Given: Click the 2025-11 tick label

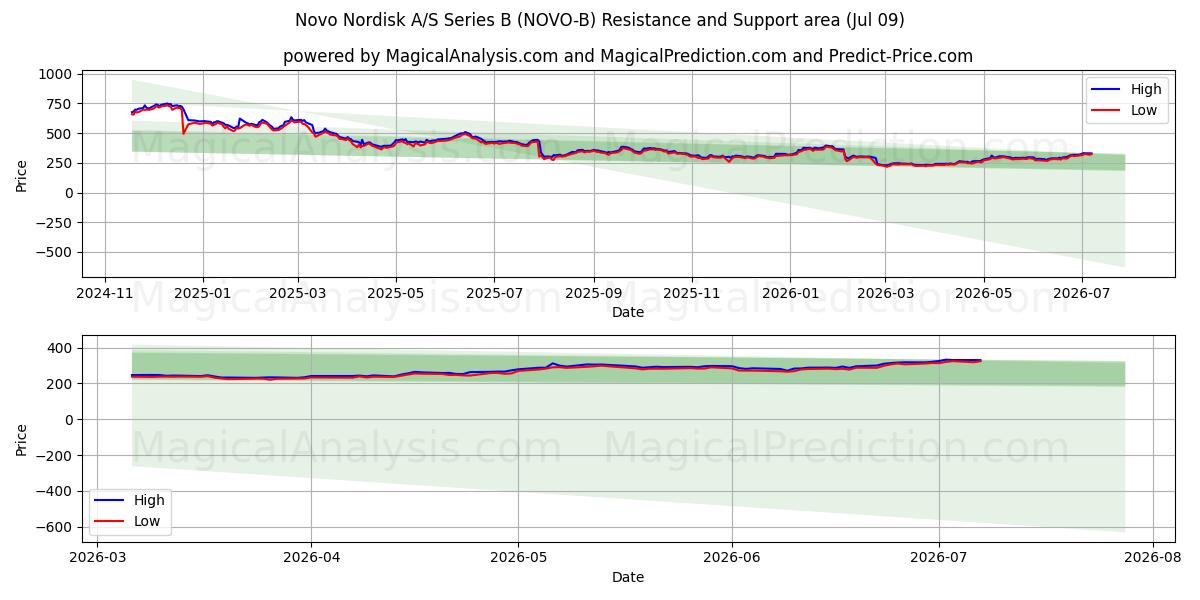Looking at the screenshot, I should 691,294.
